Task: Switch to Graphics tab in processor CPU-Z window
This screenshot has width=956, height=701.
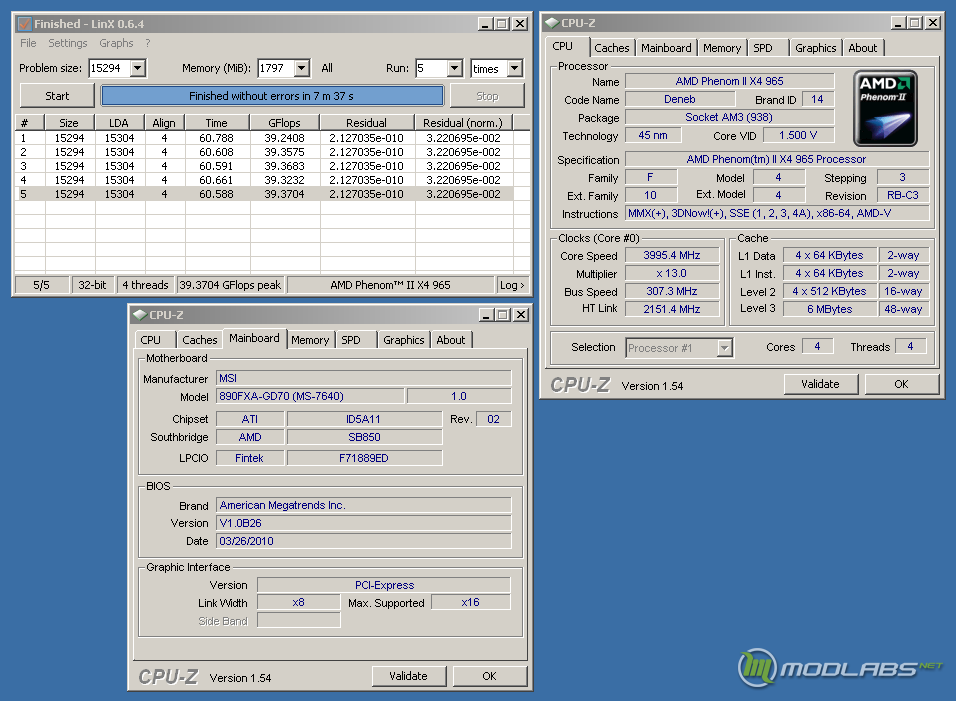Action: point(816,48)
